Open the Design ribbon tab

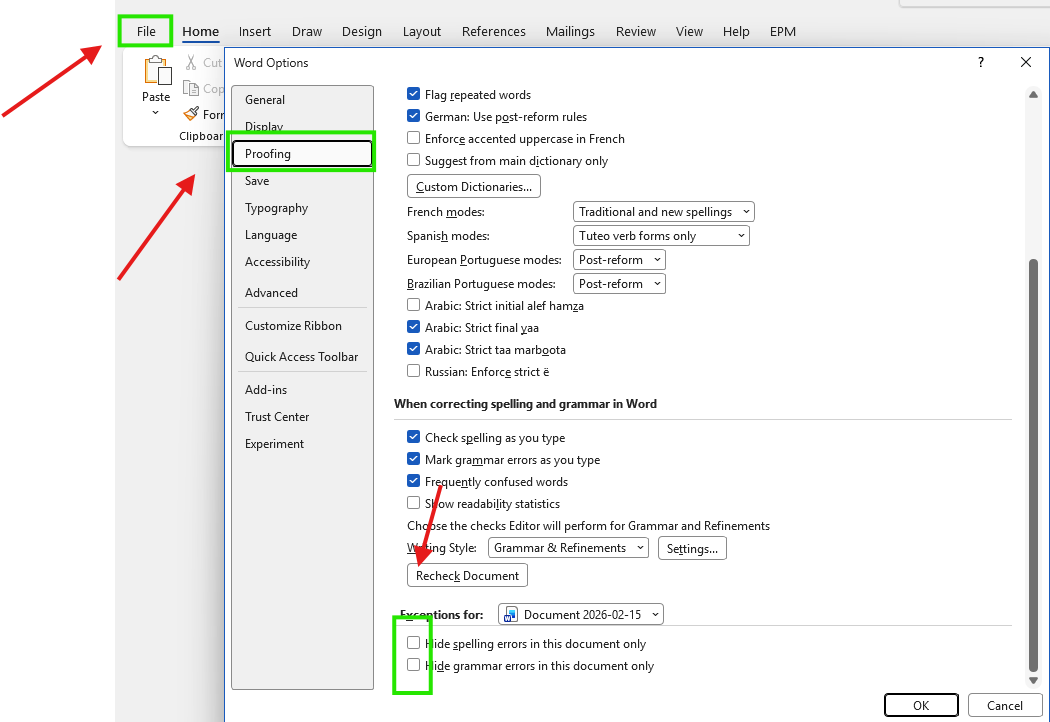(x=362, y=31)
